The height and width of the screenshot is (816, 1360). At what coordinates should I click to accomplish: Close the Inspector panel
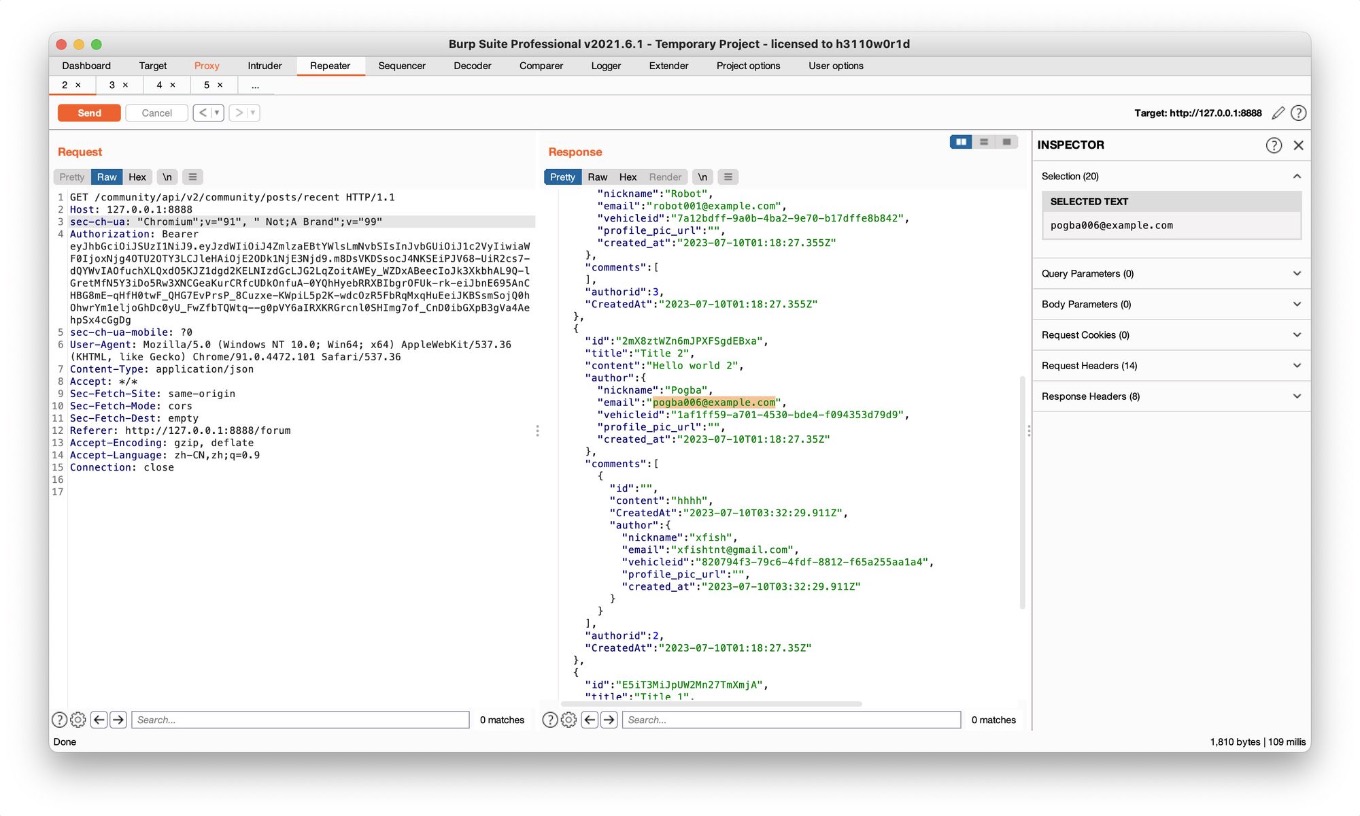(1298, 145)
